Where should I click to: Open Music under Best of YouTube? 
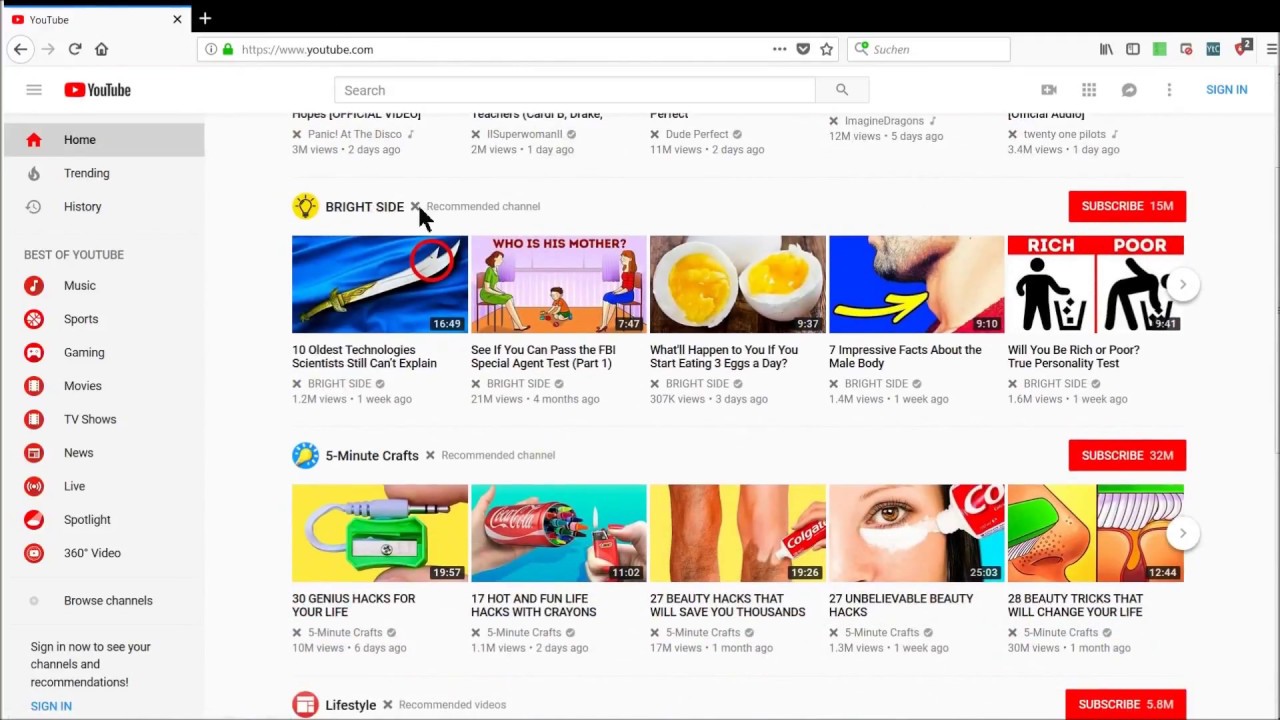click(104, 286)
